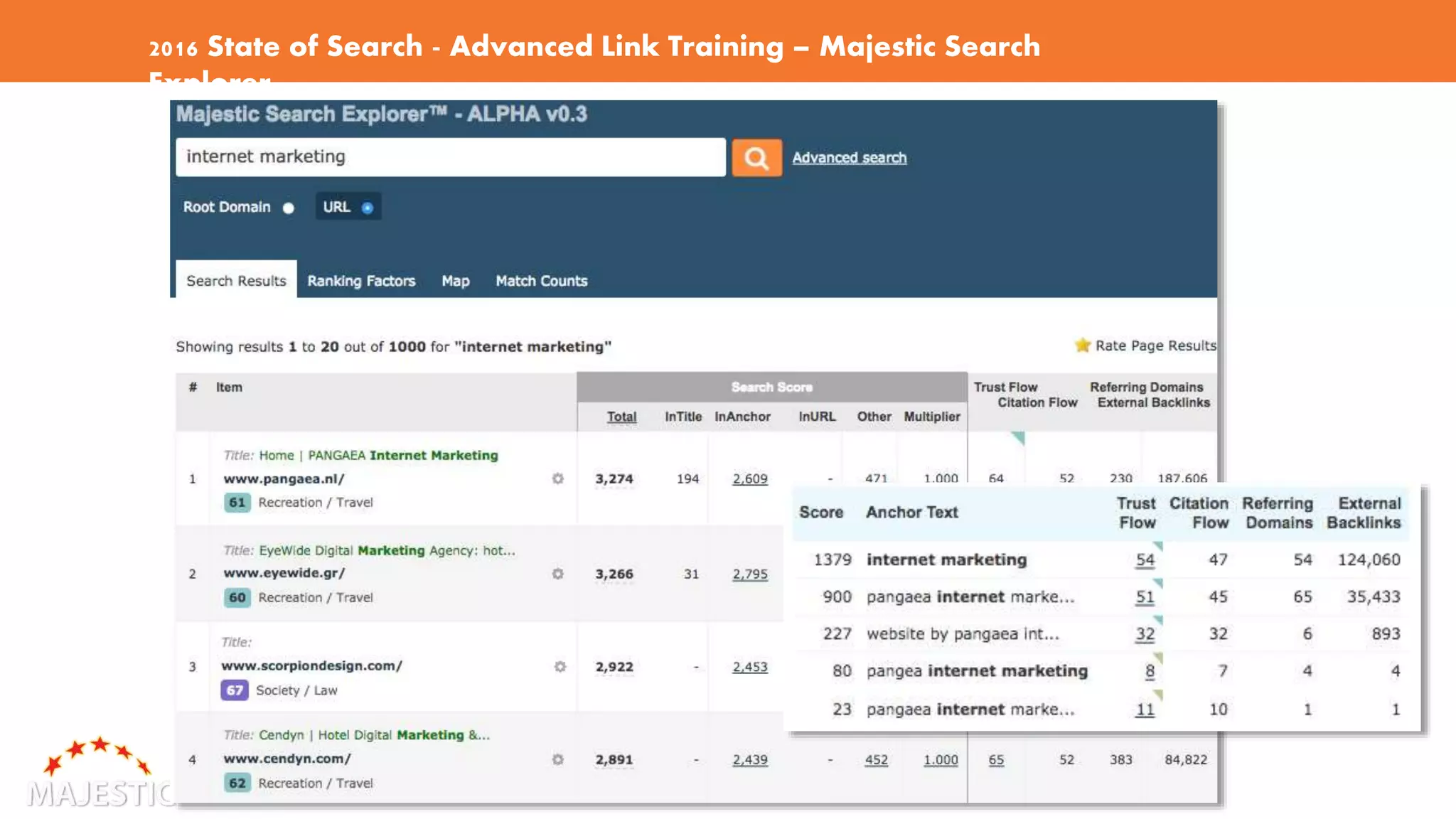Switch to the Map tab

pyautogui.click(x=455, y=281)
